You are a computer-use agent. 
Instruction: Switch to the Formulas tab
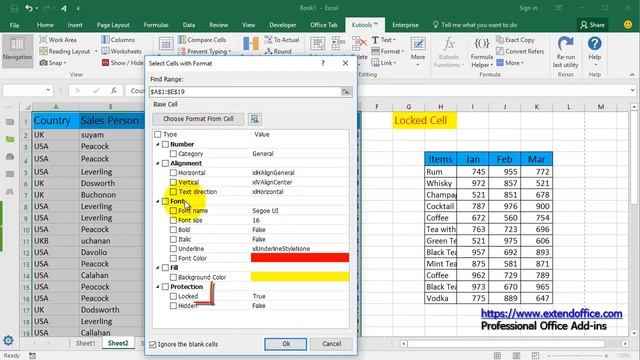[156, 25]
